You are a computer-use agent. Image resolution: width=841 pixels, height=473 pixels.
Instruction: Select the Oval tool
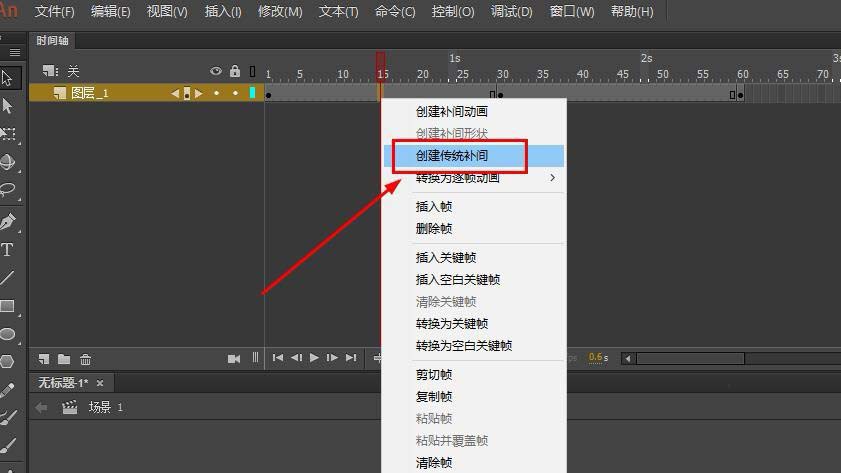tap(8, 334)
